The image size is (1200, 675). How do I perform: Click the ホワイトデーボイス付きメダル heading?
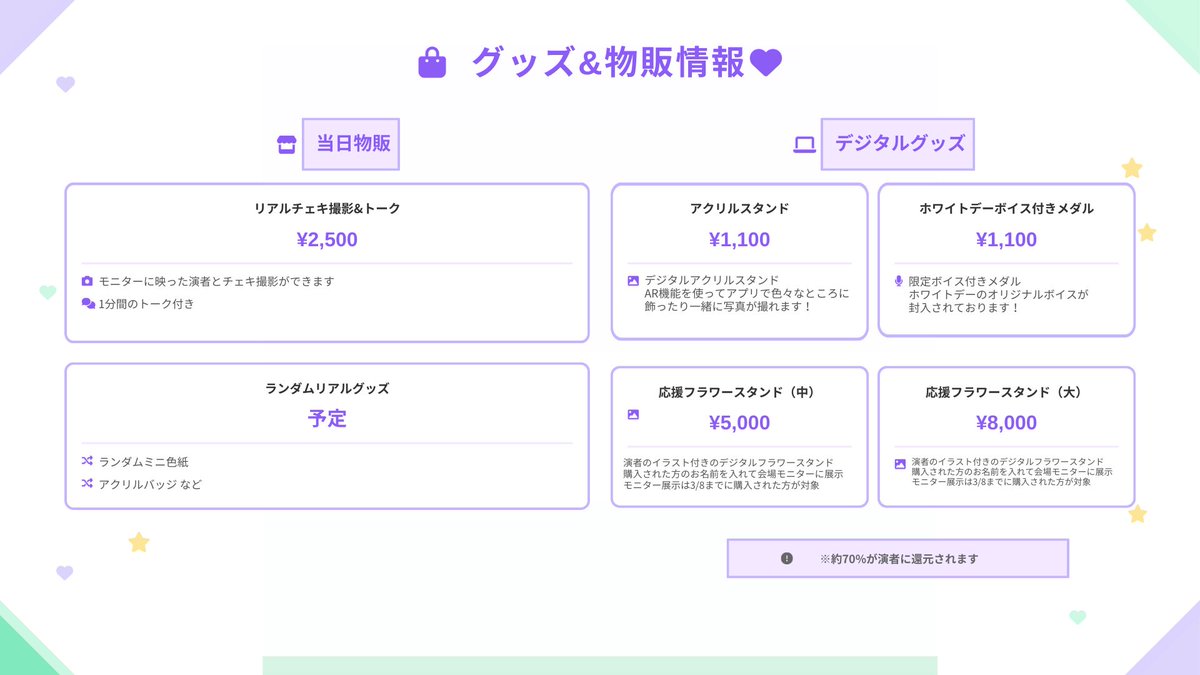(1006, 209)
